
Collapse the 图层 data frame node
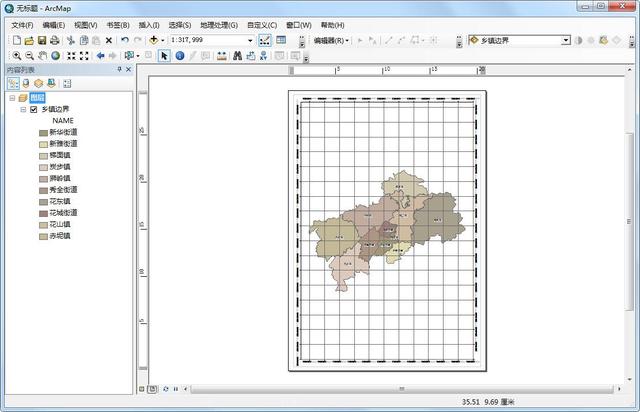12,98
